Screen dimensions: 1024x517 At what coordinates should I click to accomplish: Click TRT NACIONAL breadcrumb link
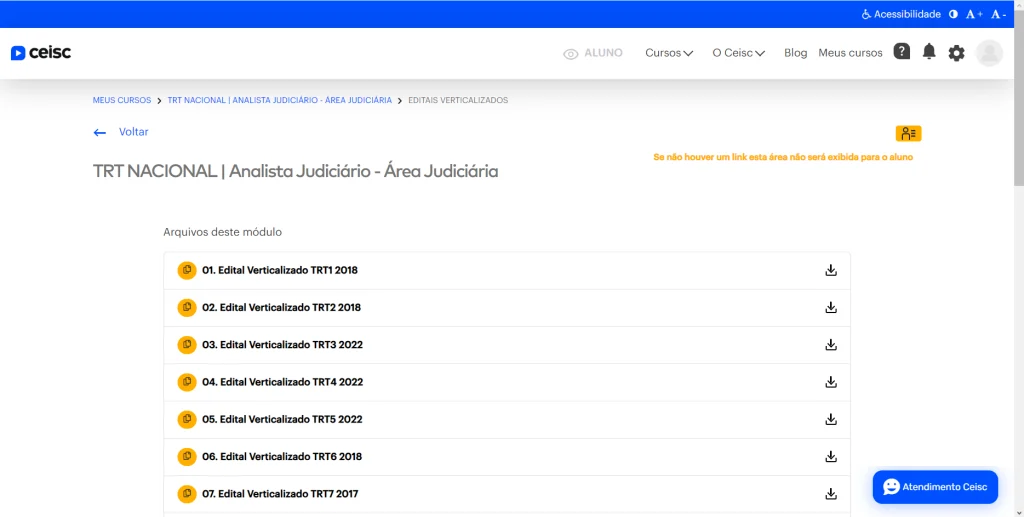(x=280, y=101)
